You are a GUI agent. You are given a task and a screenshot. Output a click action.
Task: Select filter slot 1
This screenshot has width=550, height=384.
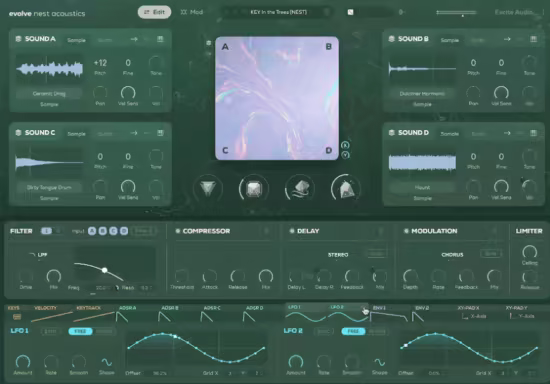(47, 231)
